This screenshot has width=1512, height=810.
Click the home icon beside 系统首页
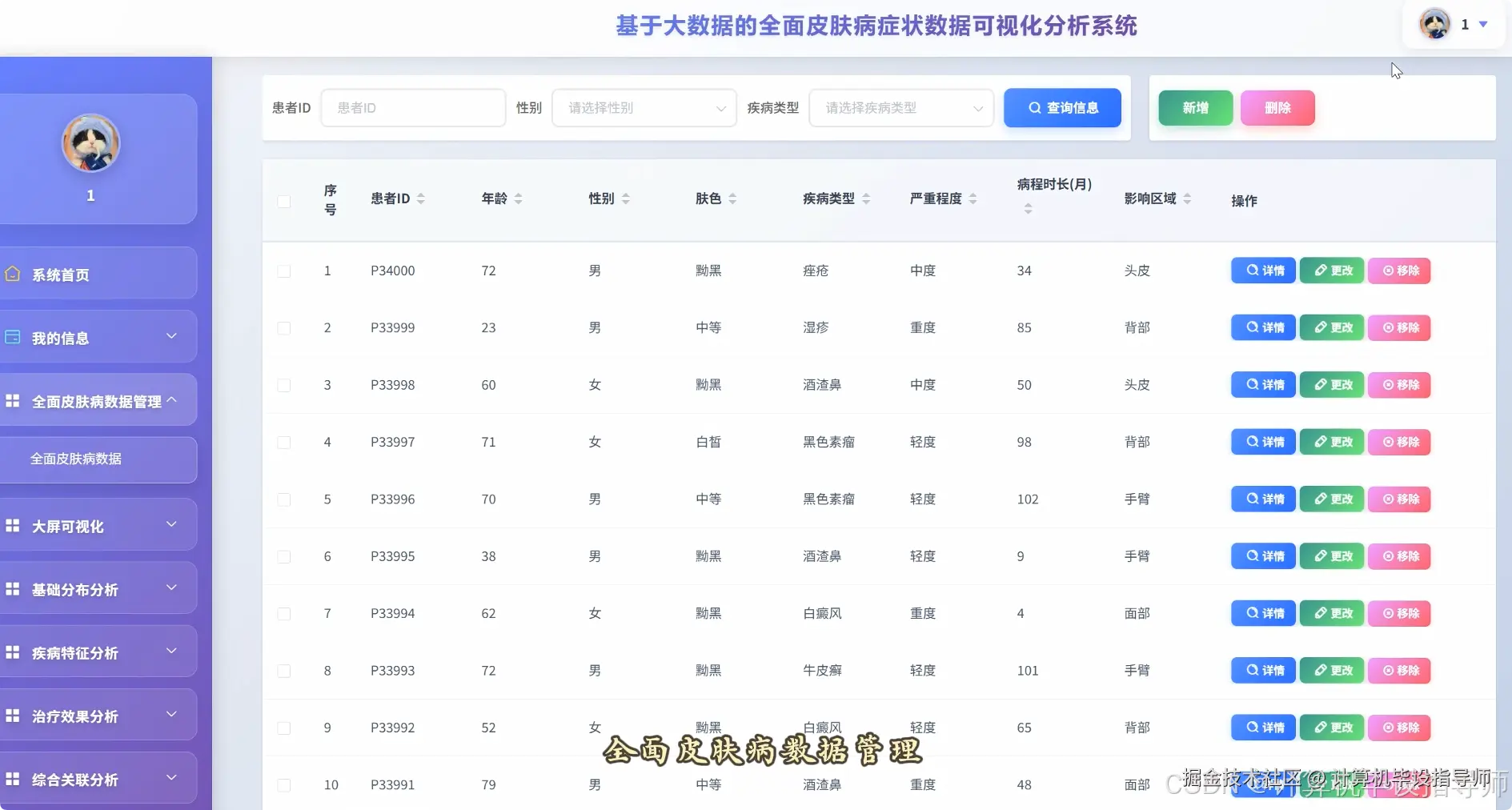pos(12,274)
